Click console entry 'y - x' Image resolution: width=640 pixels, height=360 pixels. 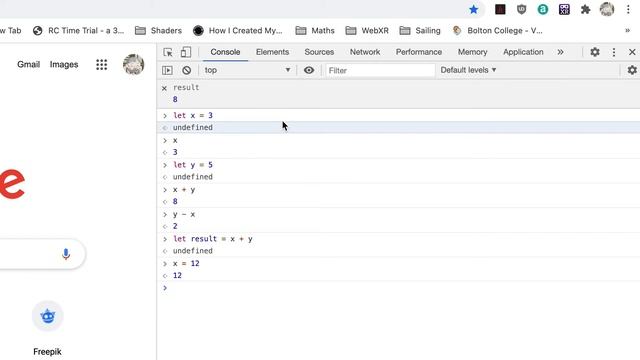(x=184, y=214)
